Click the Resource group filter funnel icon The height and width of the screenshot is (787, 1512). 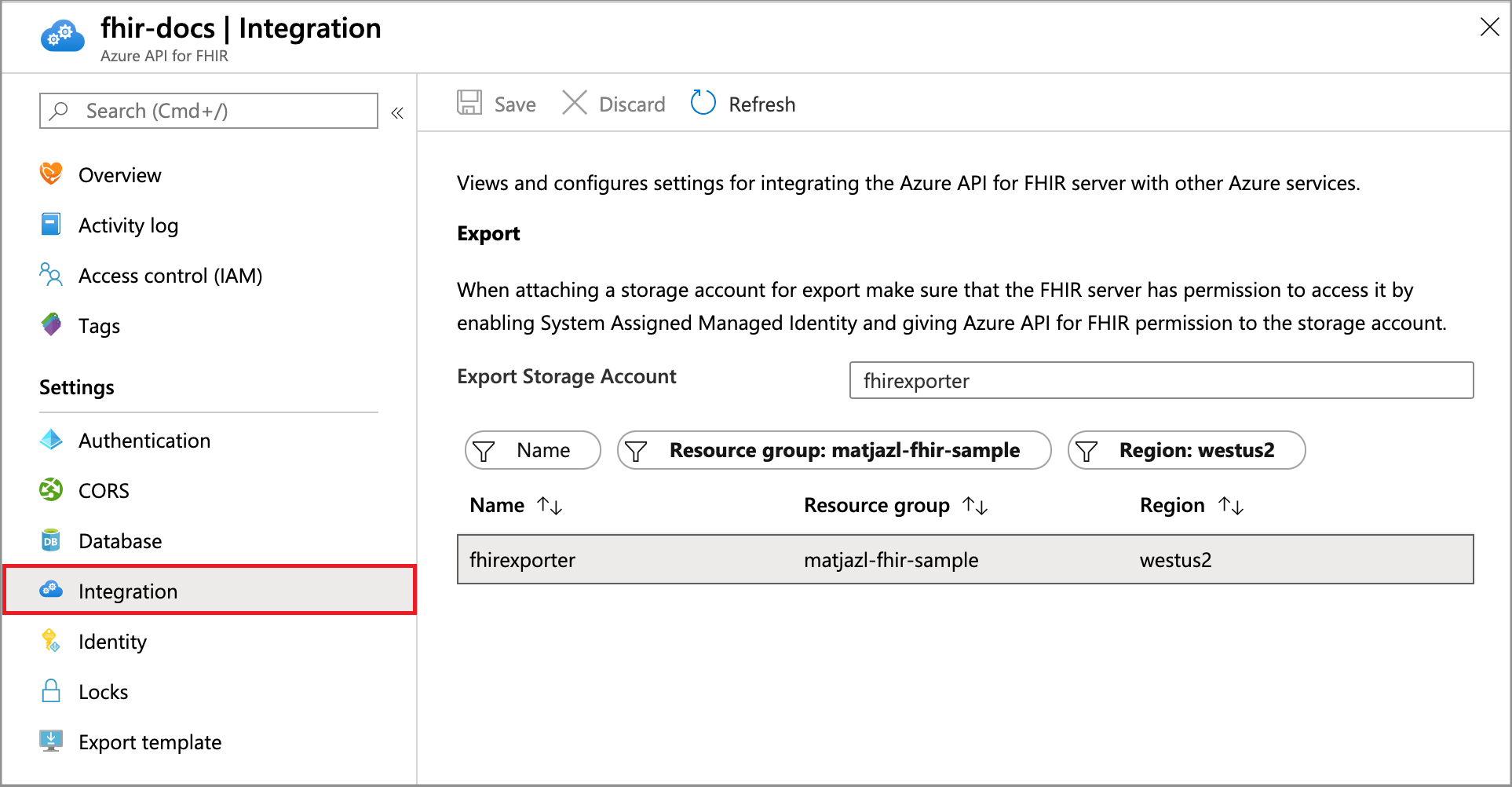pos(637,452)
